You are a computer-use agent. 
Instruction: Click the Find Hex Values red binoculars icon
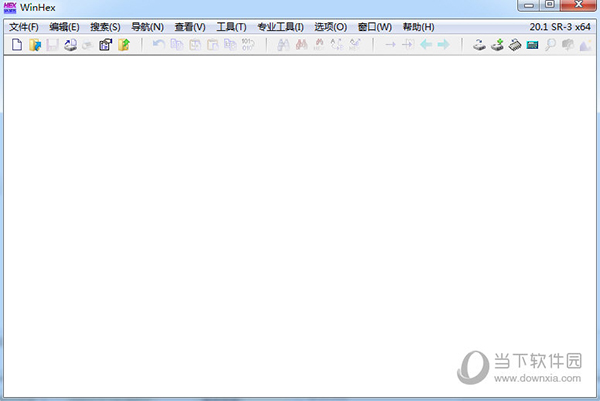[302, 45]
